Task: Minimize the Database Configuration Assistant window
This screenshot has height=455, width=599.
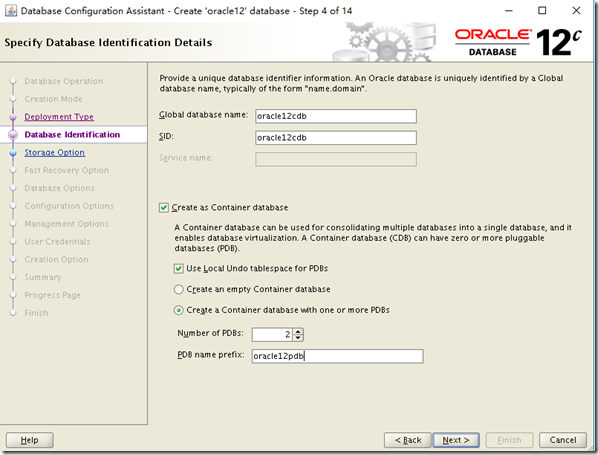Action: point(509,11)
